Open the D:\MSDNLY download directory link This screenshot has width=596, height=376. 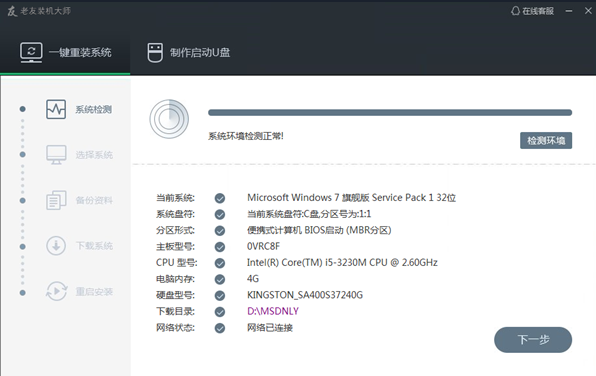273,311
